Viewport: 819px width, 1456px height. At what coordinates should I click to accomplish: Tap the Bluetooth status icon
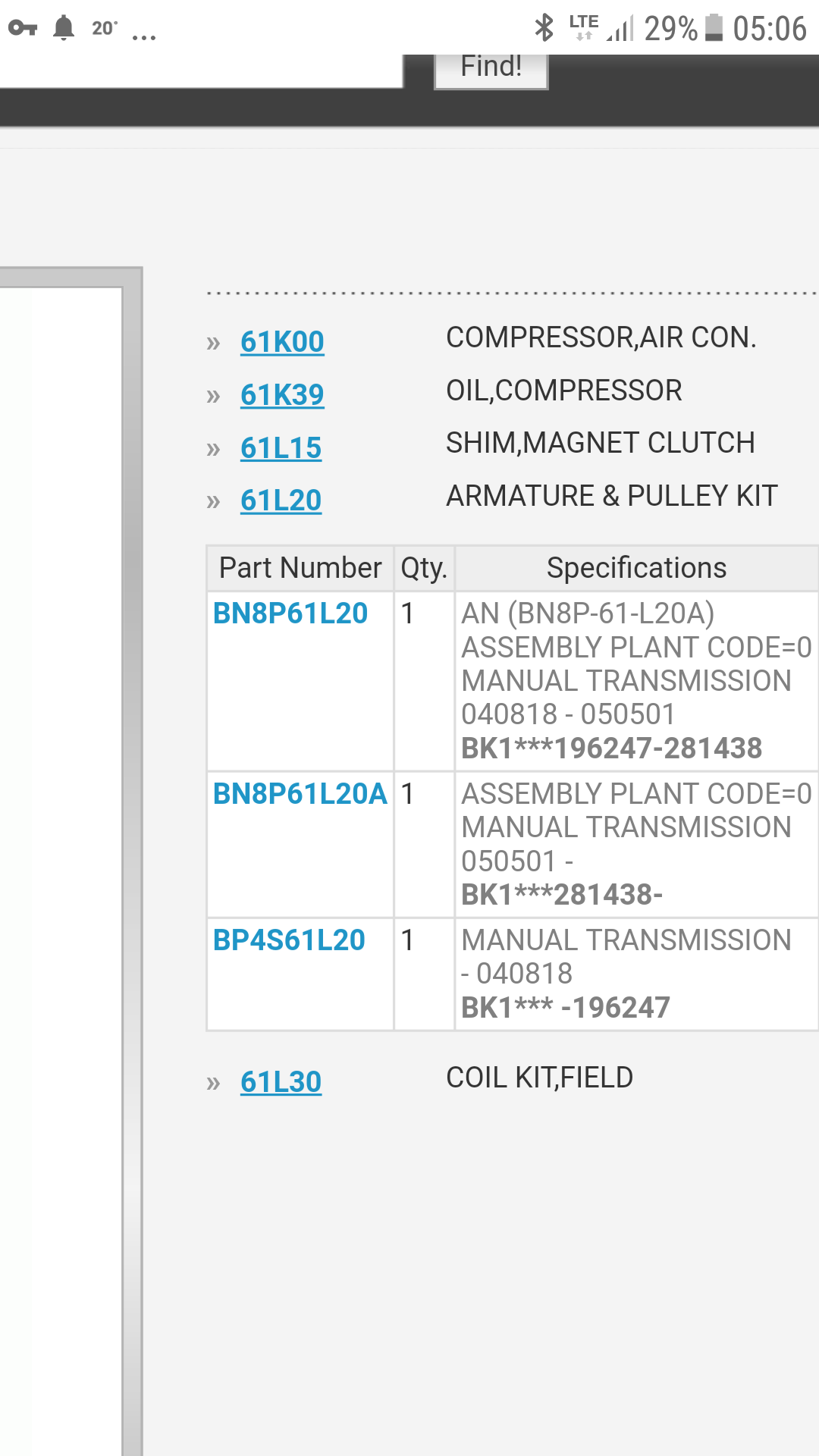point(544,28)
